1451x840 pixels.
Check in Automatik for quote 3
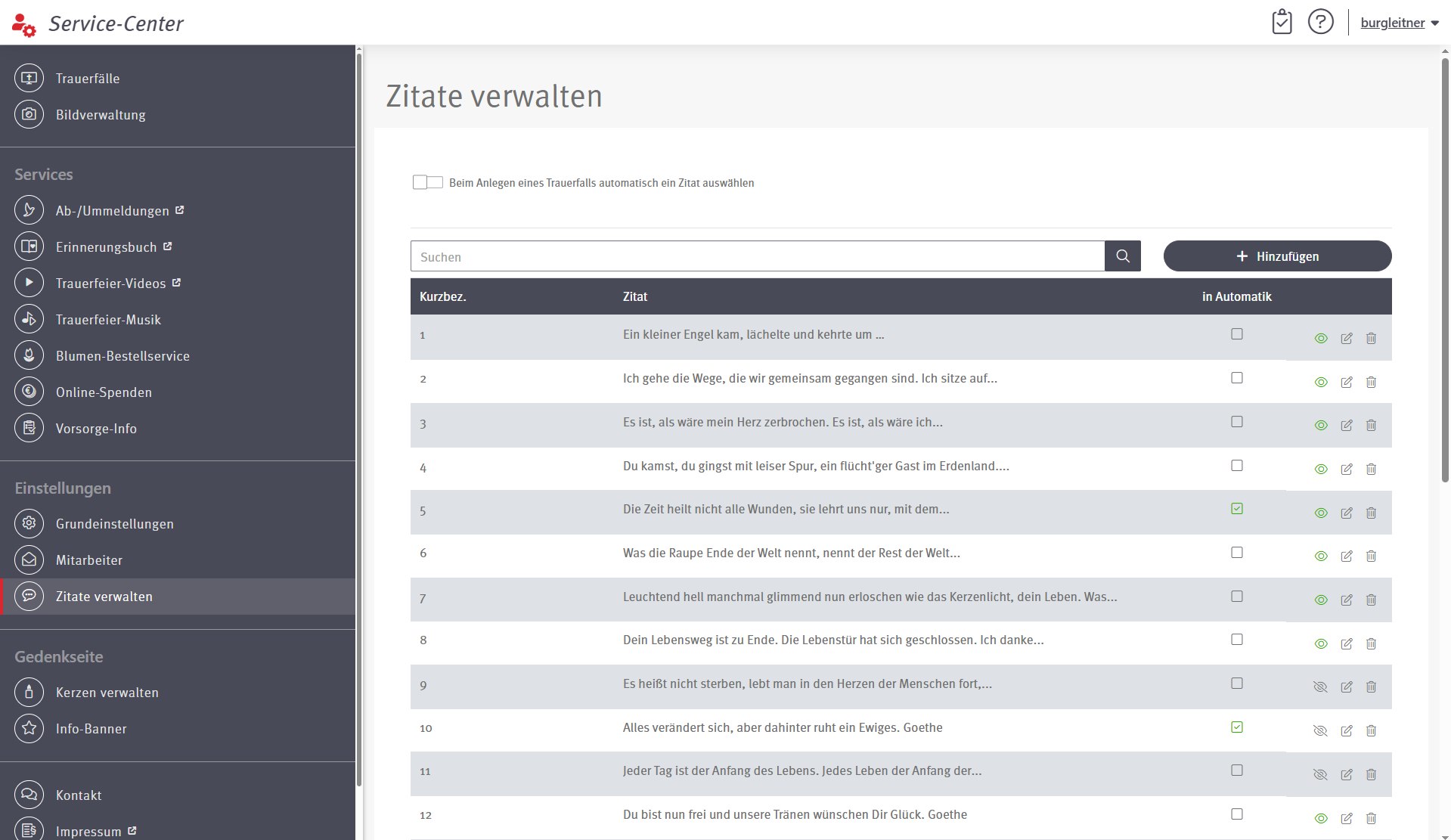(x=1237, y=421)
